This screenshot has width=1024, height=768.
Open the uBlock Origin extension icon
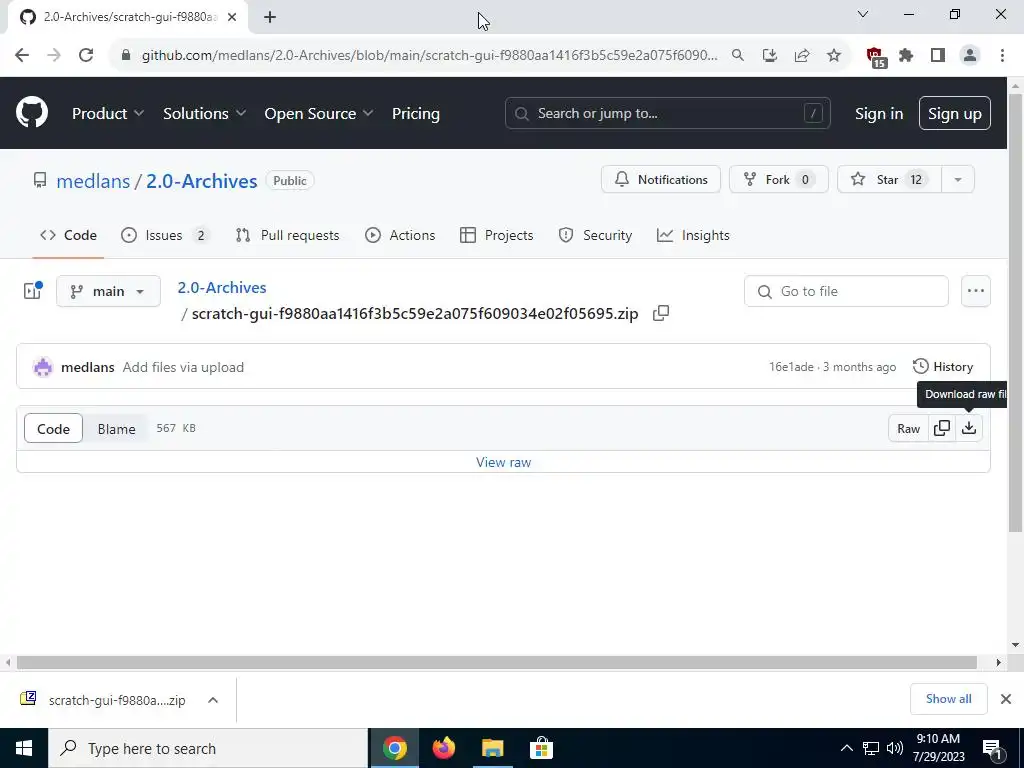[x=875, y=57]
